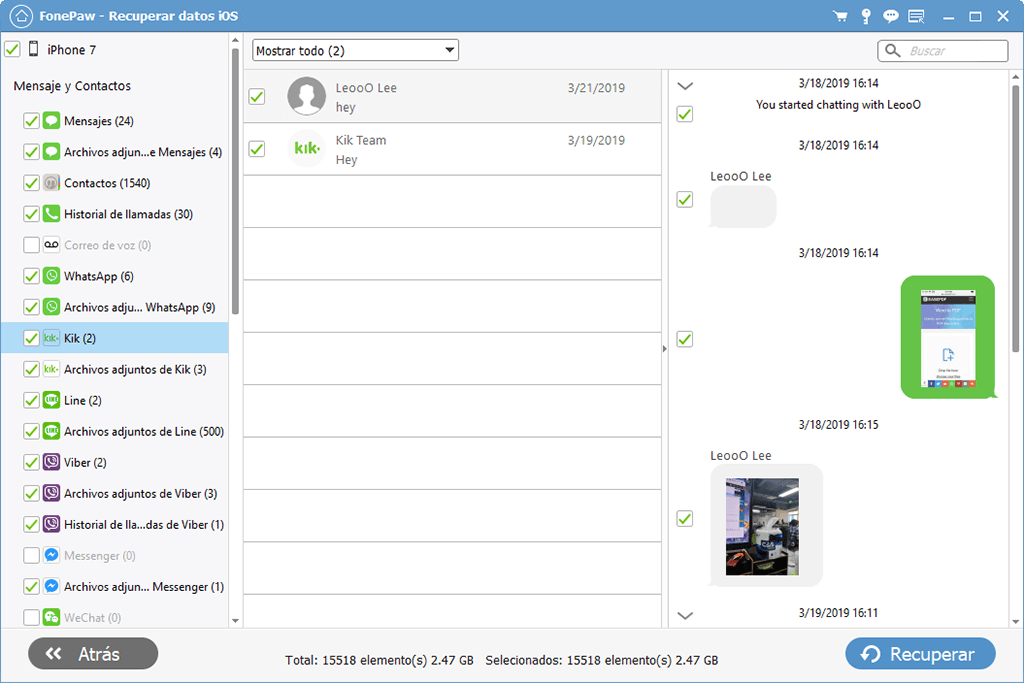Uncheck the Contactos (1540) checkbox
1024x683 pixels.
[31, 183]
